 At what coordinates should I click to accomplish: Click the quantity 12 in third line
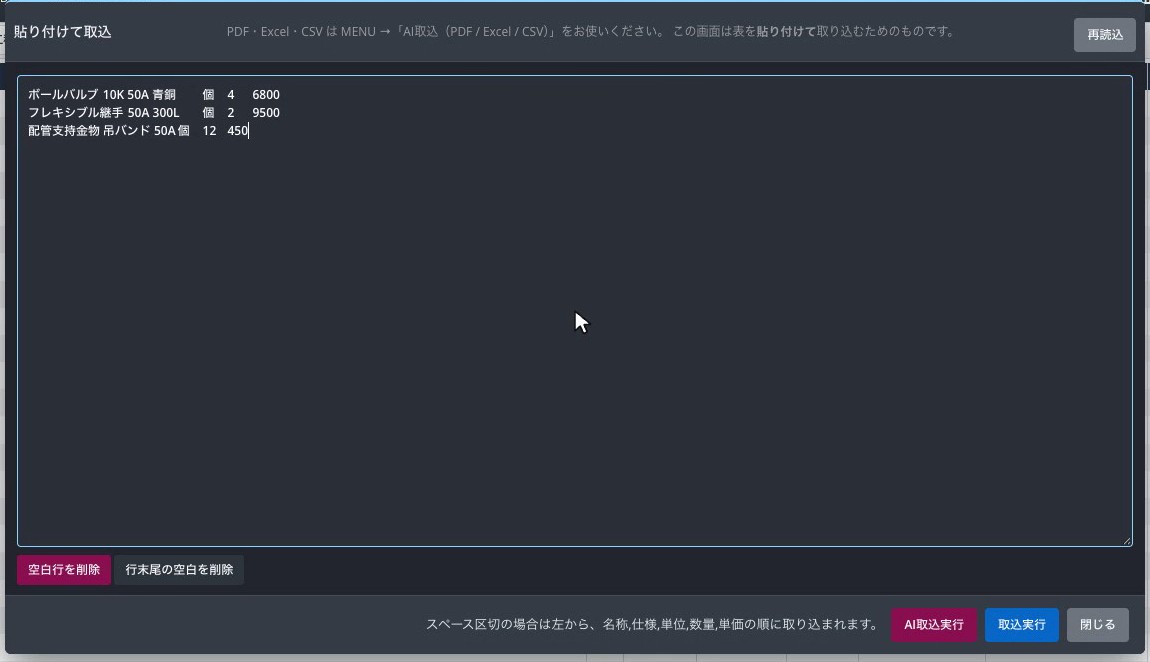[x=209, y=130]
